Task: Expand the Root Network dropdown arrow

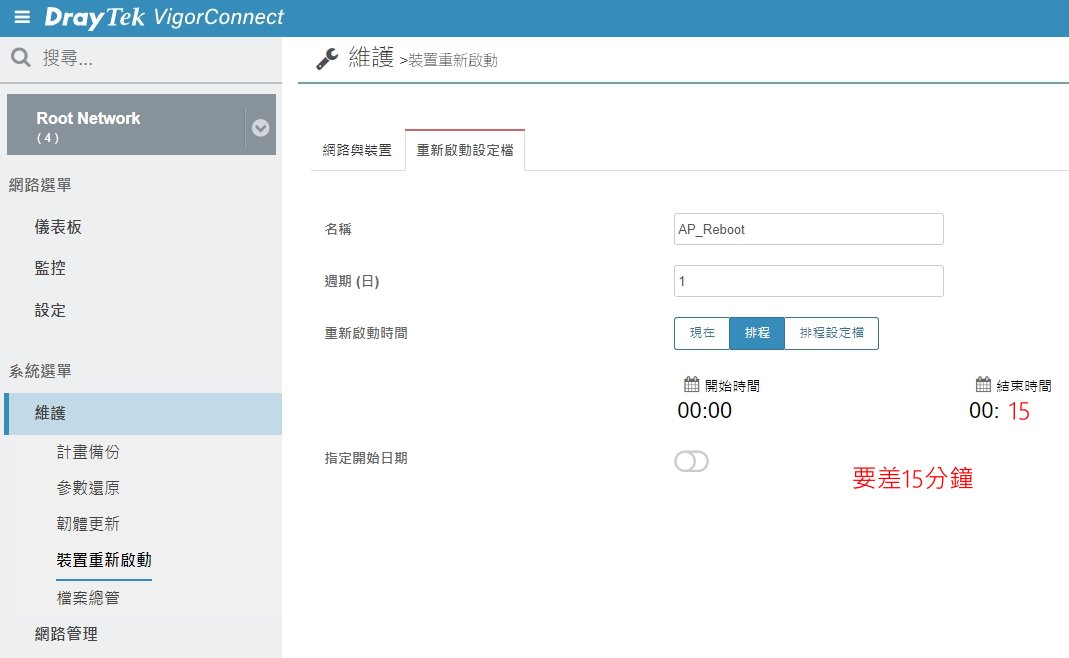Action: click(260, 128)
